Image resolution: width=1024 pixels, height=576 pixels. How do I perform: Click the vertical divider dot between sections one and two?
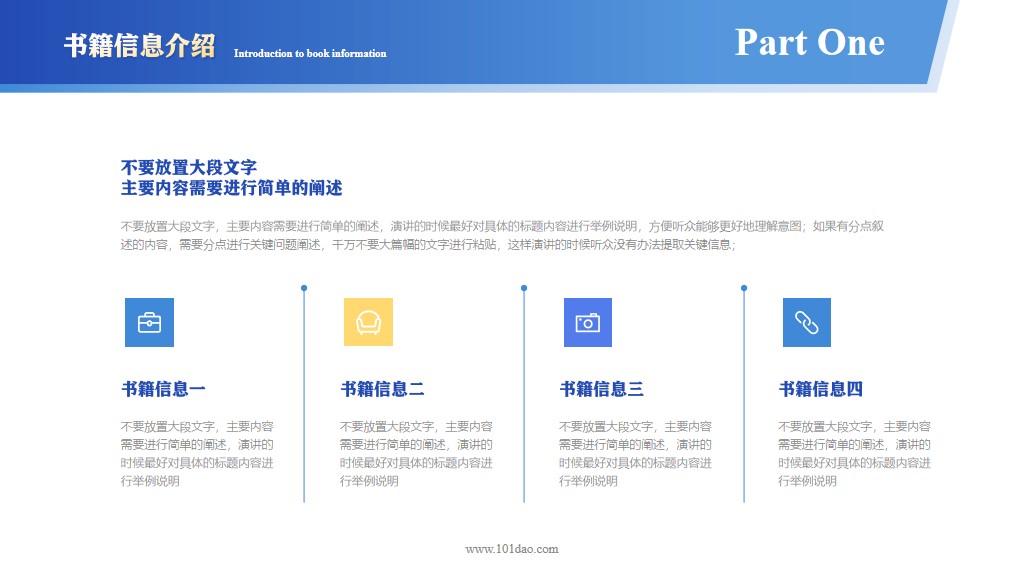(x=302, y=288)
